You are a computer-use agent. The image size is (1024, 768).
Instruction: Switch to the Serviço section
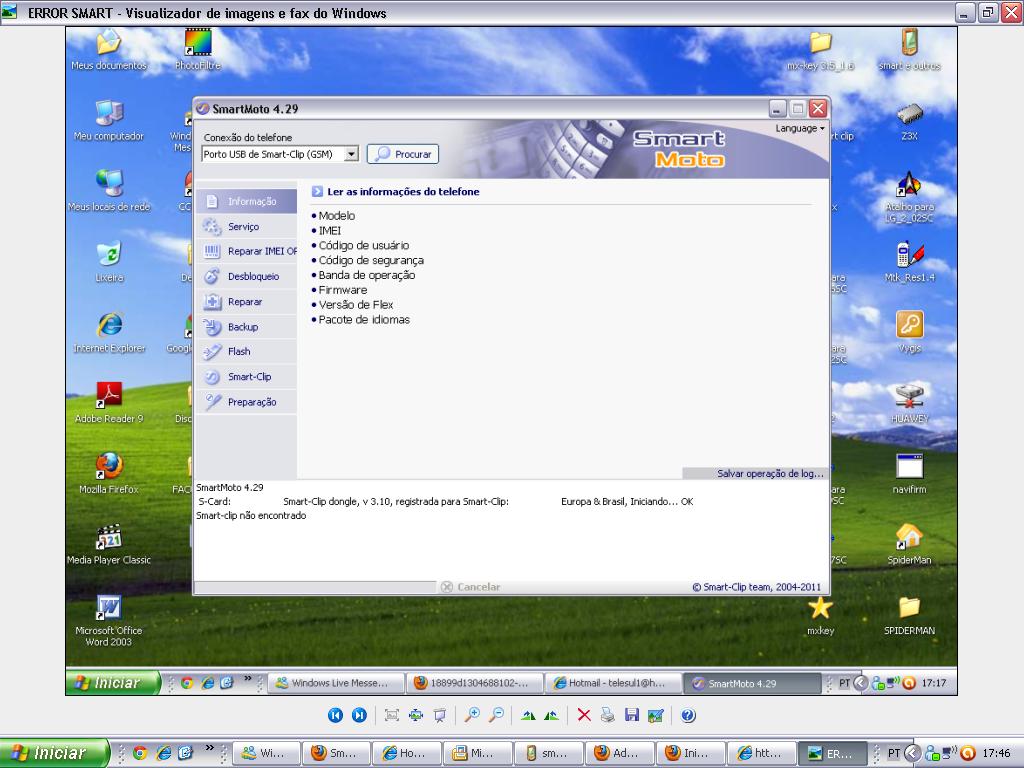pyautogui.click(x=247, y=227)
